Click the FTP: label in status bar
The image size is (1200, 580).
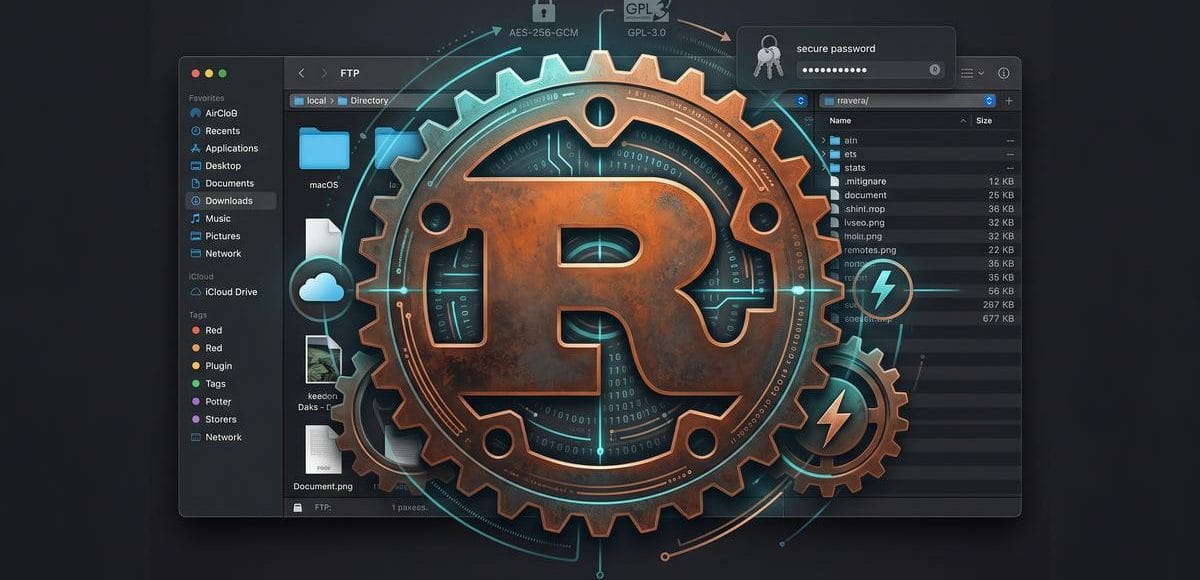(323, 507)
